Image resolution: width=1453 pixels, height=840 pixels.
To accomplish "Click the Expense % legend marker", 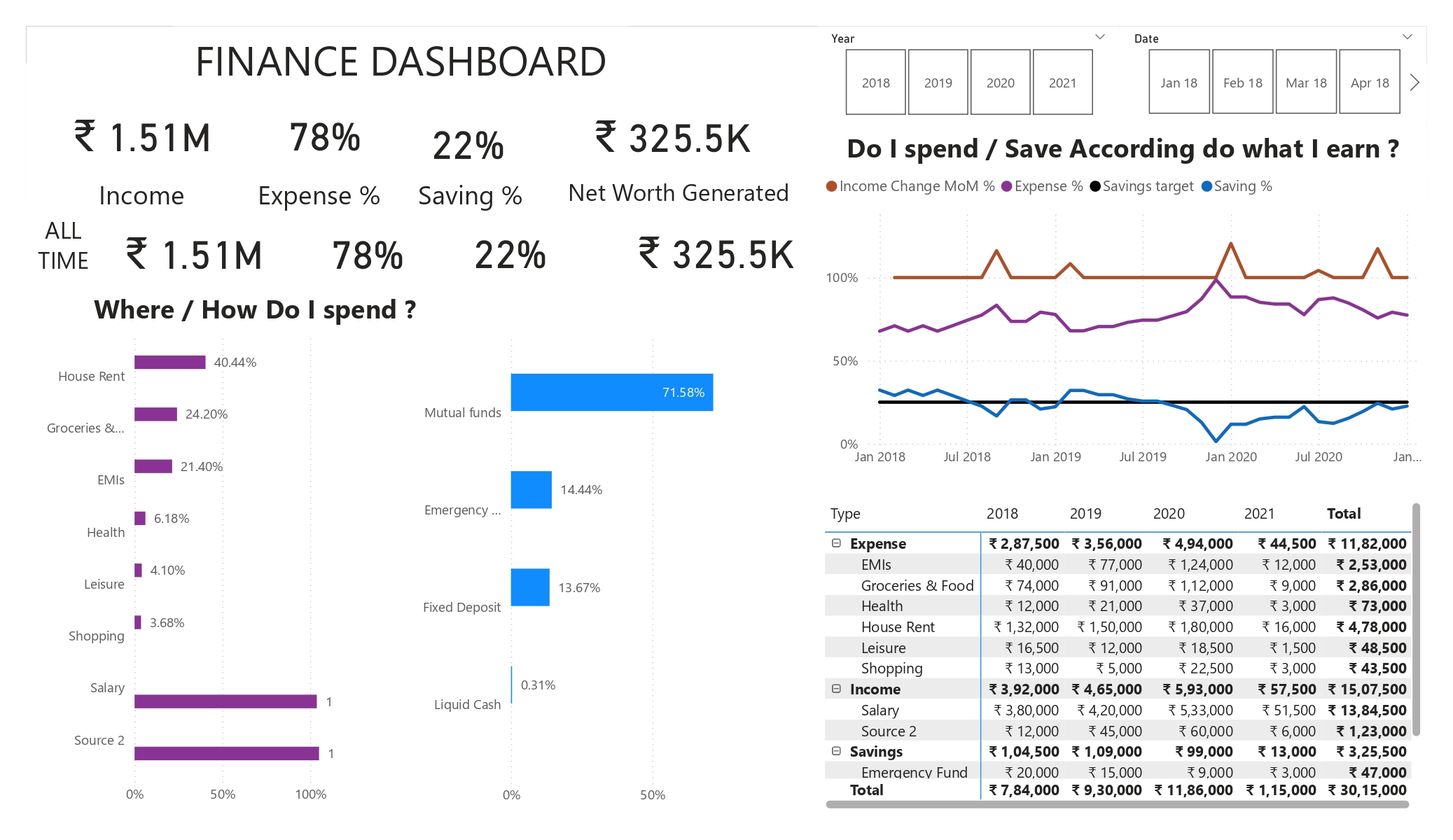I will pyautogui.click(x=1007, y=186).
